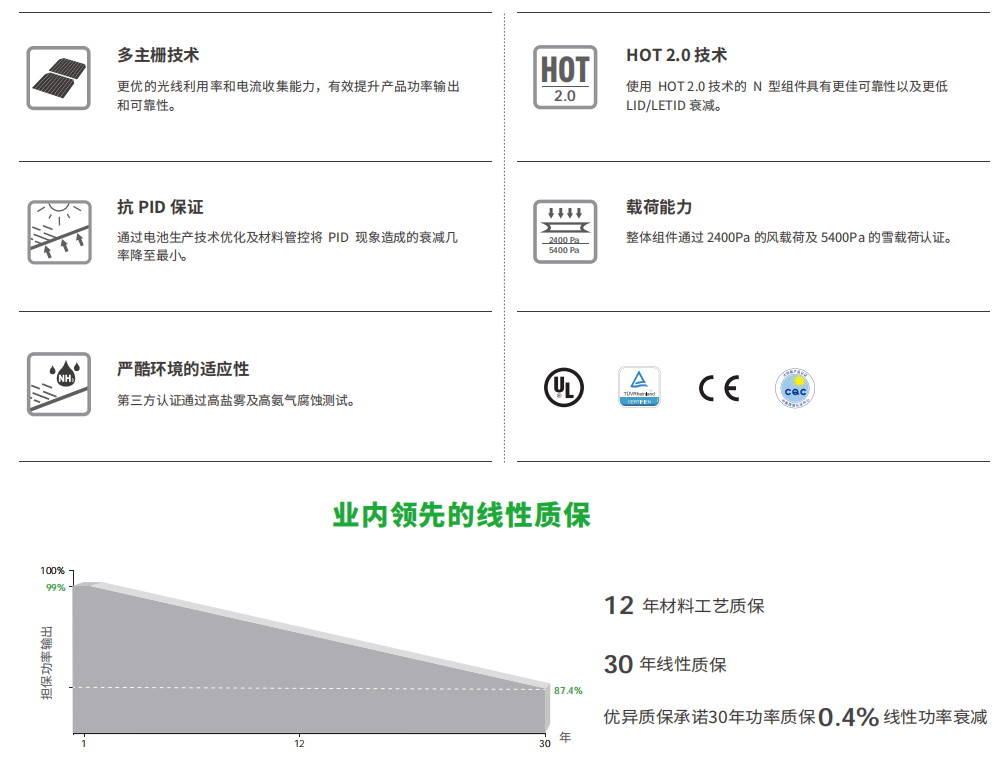Click the multi-busbar solar cell icon
998x757 pixels.
58,77
